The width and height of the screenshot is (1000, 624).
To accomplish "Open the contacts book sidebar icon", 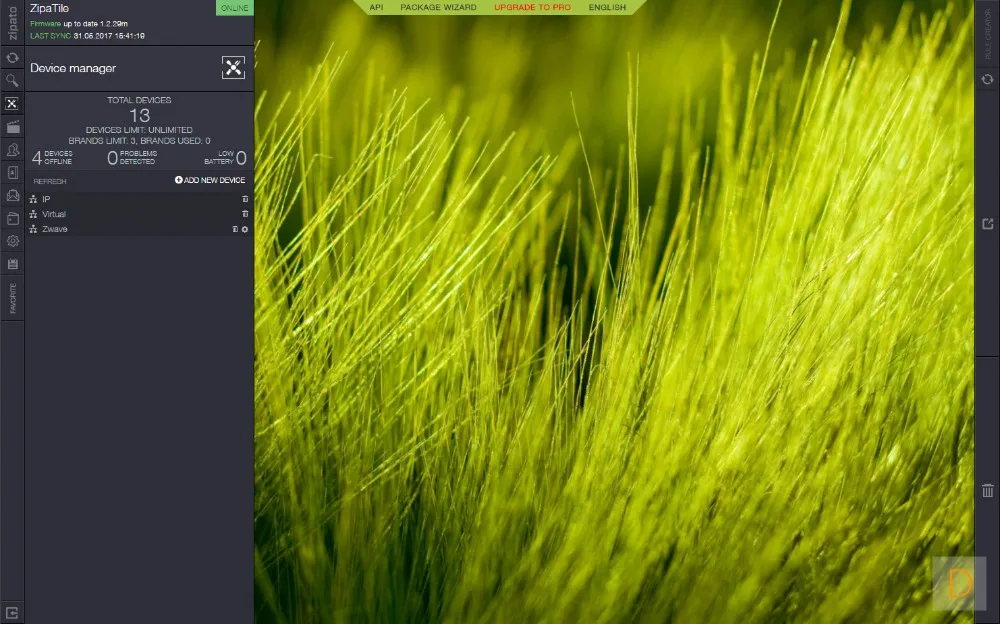I will click(x=12, y=172).
